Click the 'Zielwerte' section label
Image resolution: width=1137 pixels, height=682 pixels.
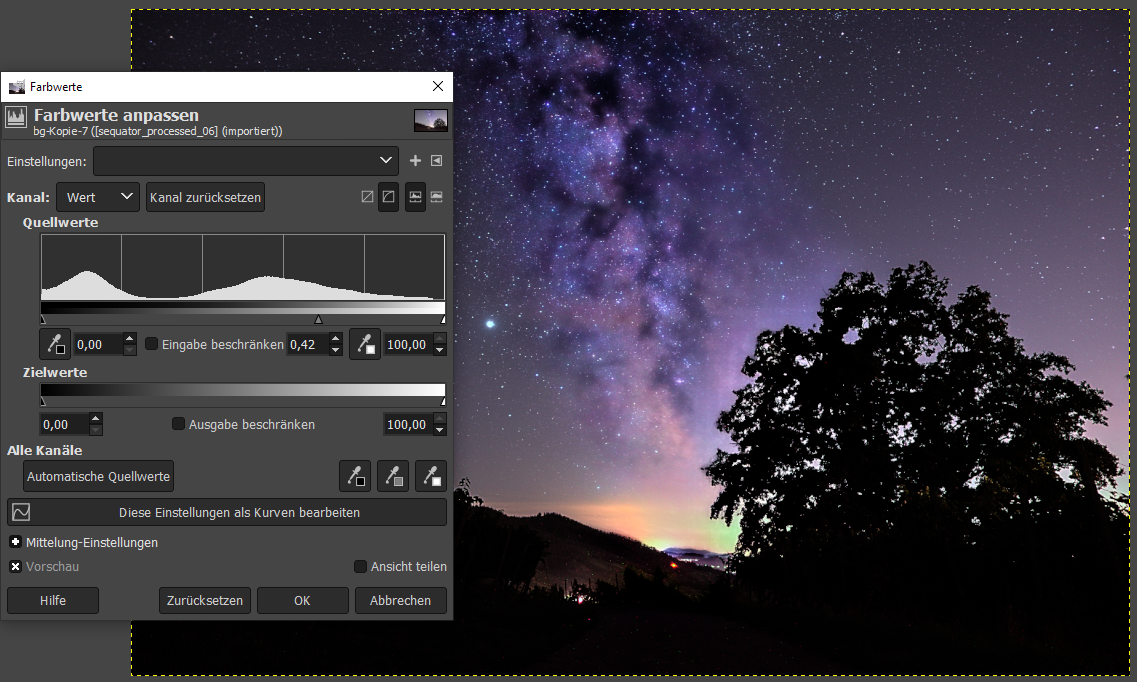[x=55, y=372]
